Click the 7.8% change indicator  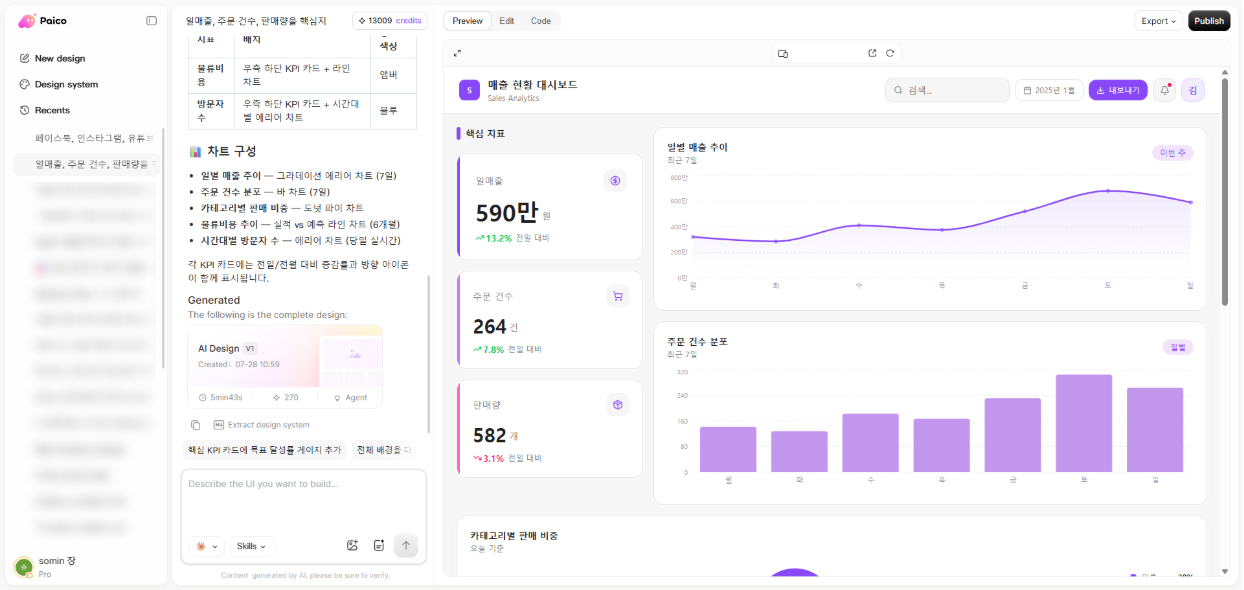coord(489,349)
